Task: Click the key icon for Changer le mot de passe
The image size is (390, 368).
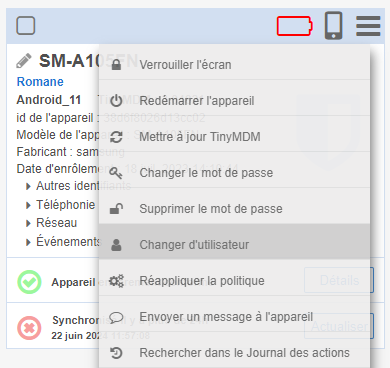Action: (x=116, y=173)
